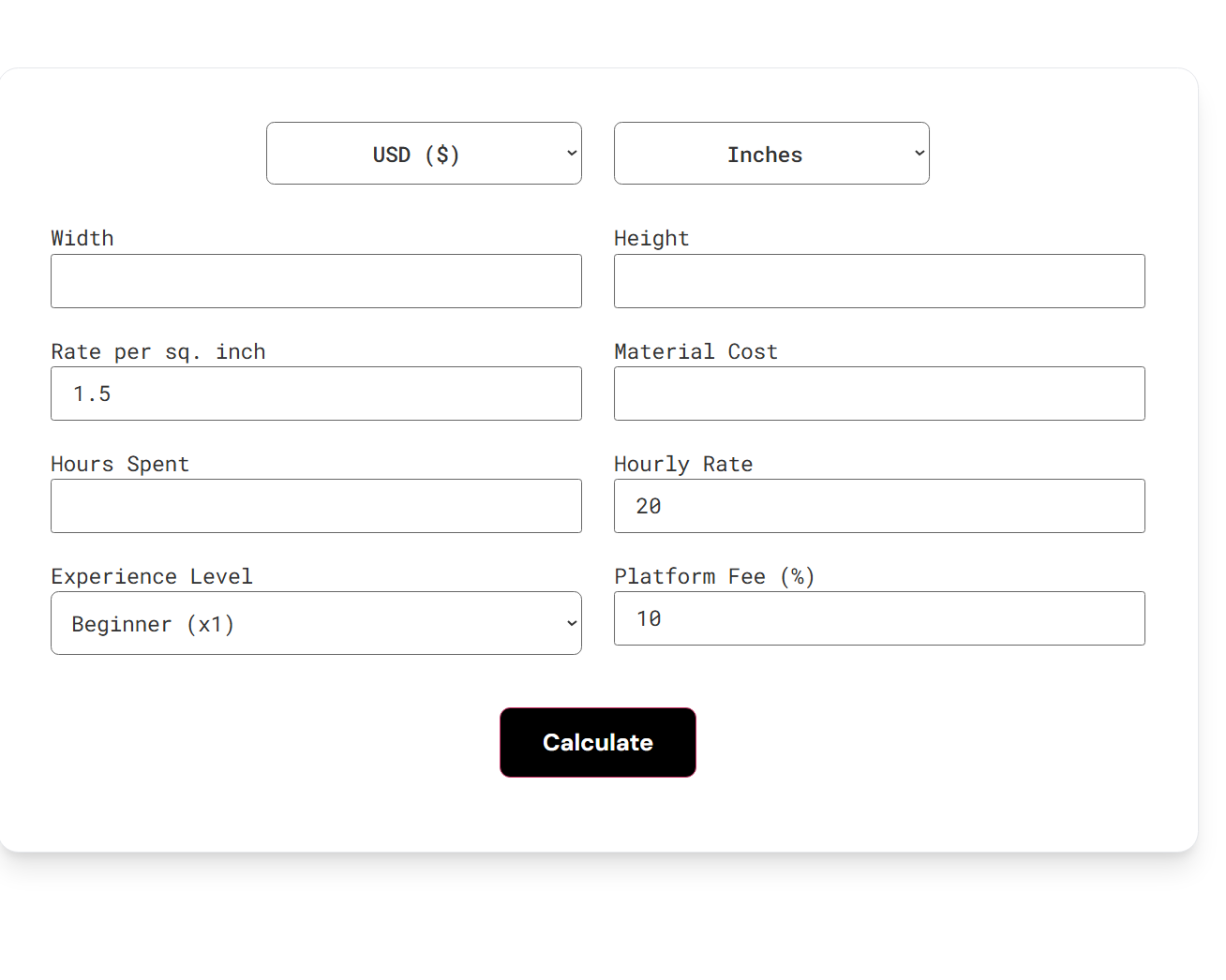1226x980 pixels.
Task: Click the Height input field
Action: [879, 281]
